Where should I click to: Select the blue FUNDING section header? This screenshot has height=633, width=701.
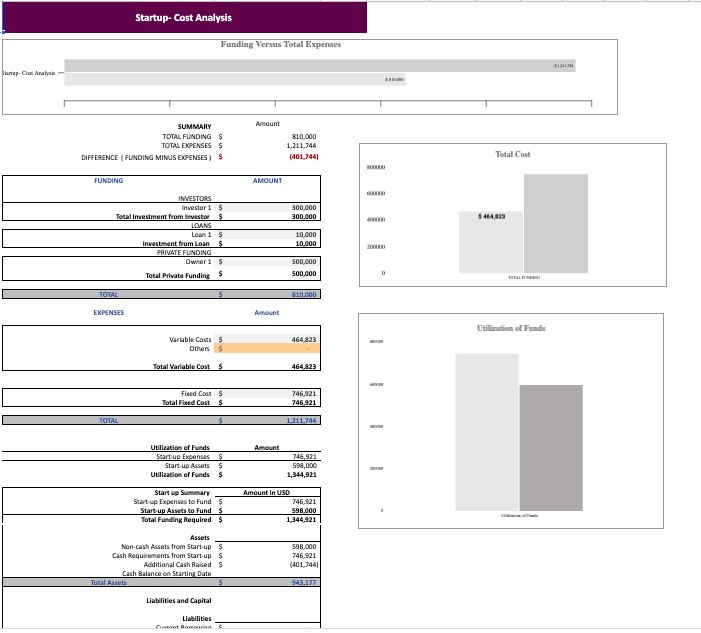tap(109, 181)
